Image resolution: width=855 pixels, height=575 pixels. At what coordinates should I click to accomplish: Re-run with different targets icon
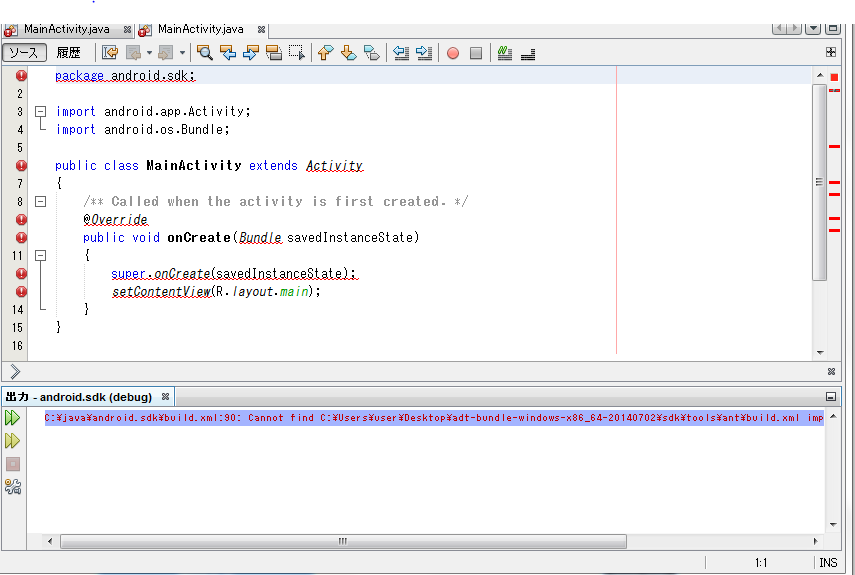(12, 441)
